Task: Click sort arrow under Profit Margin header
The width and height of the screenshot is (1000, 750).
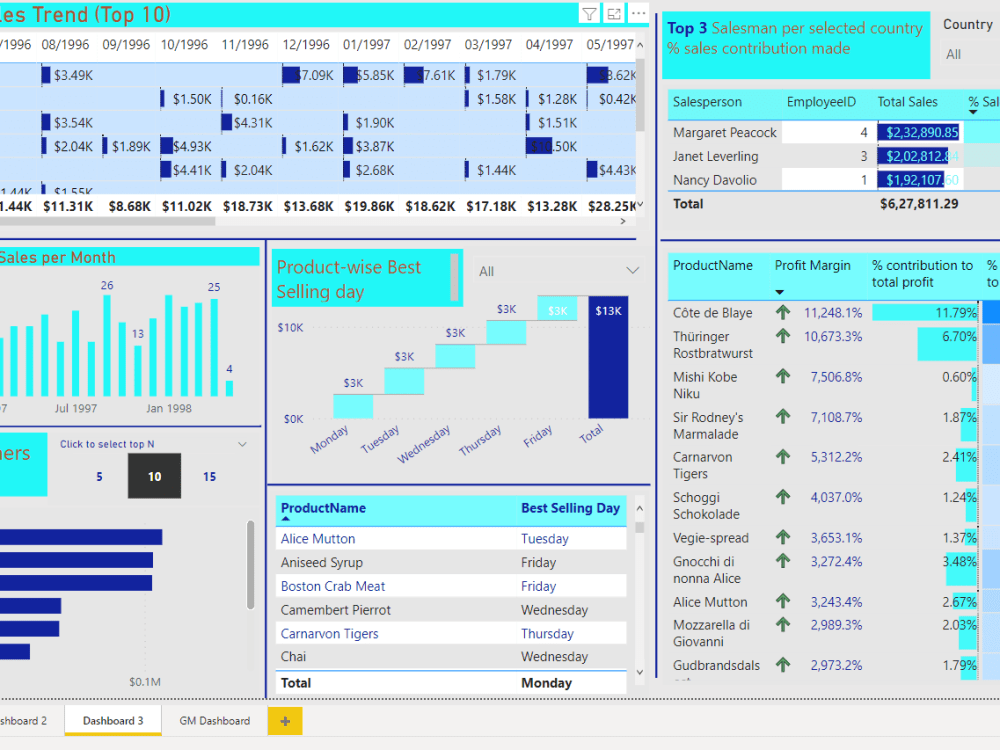Action: [x=779, y=292]
